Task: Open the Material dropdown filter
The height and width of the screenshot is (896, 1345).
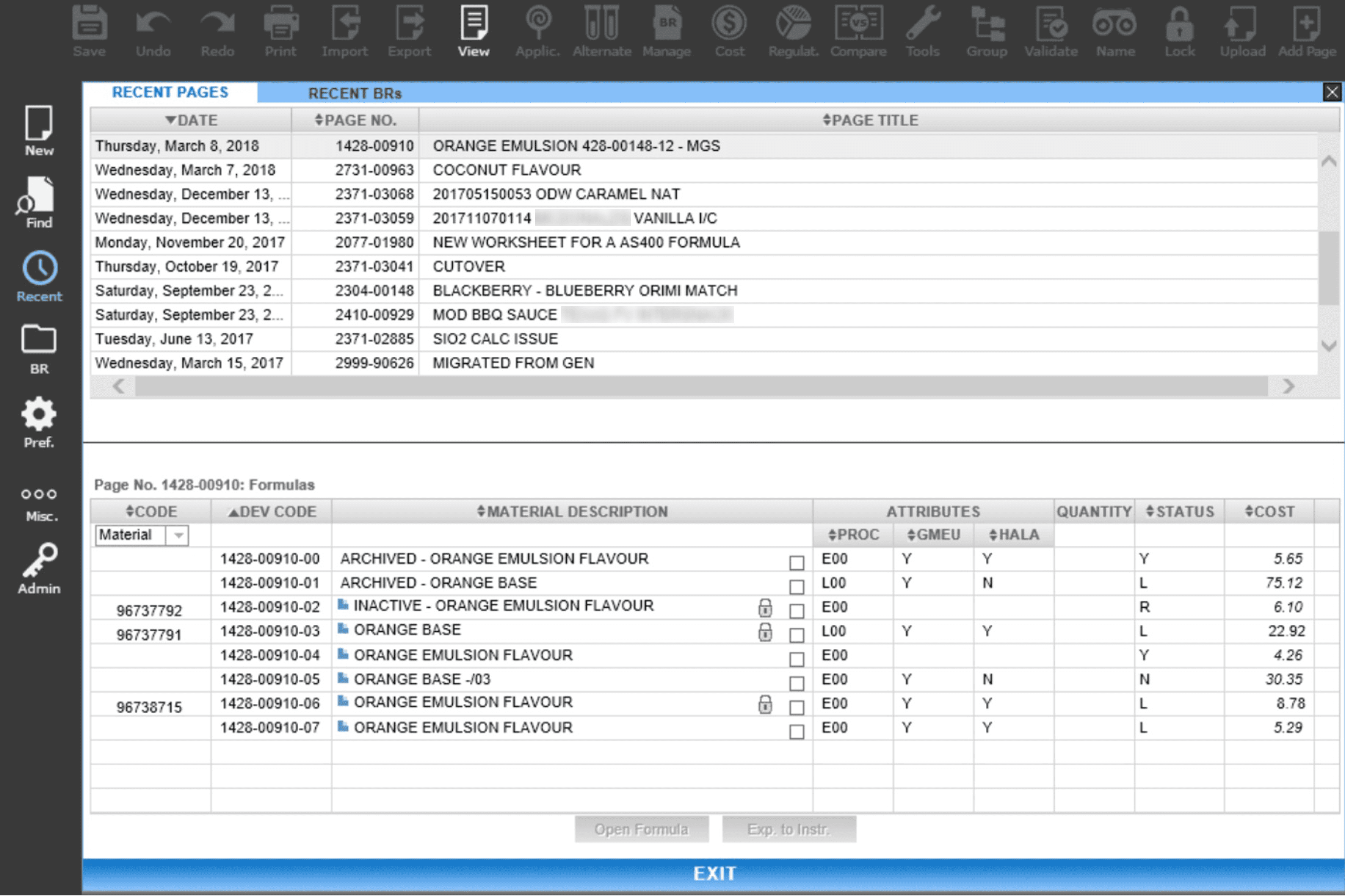Action: pos(178,536)
